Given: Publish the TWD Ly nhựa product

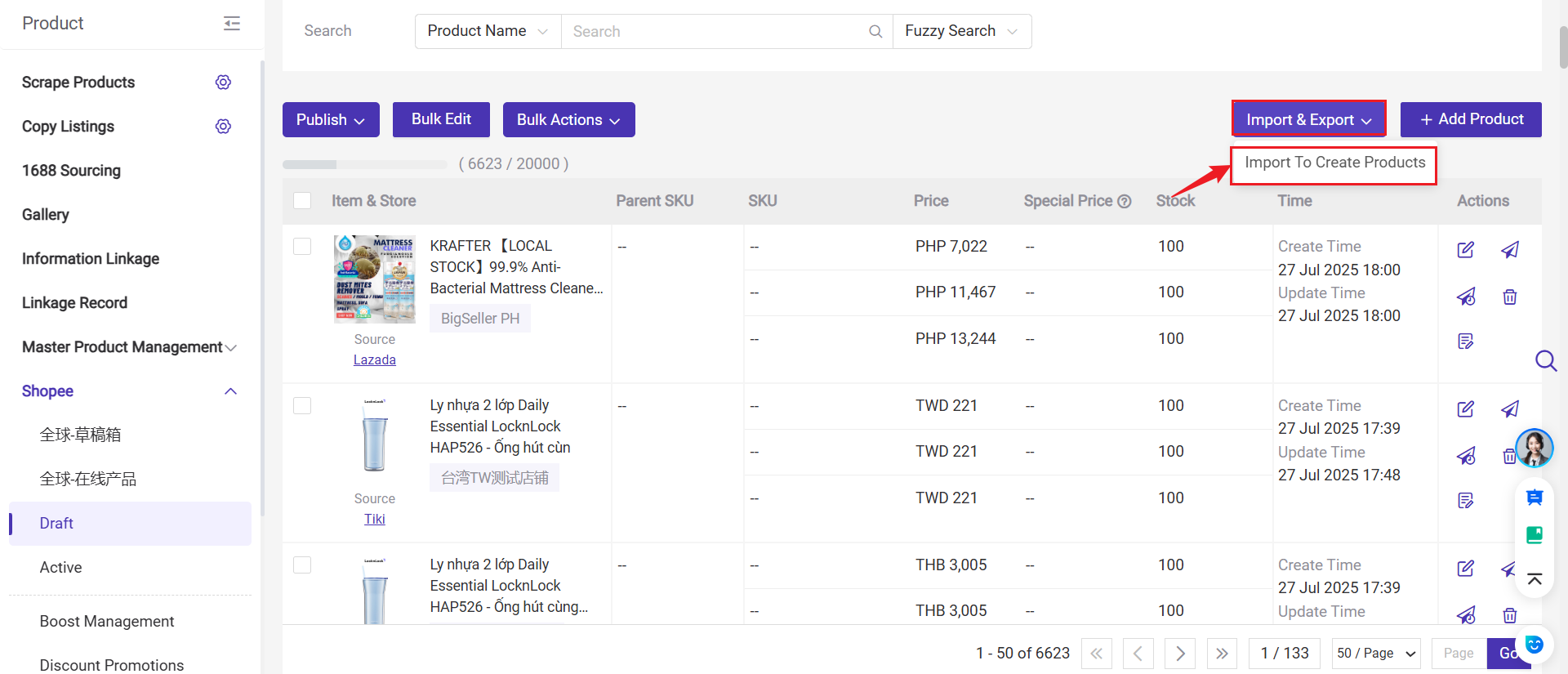Looking at the screenshot, I should pyautogui.click(x=1510, y=409).
